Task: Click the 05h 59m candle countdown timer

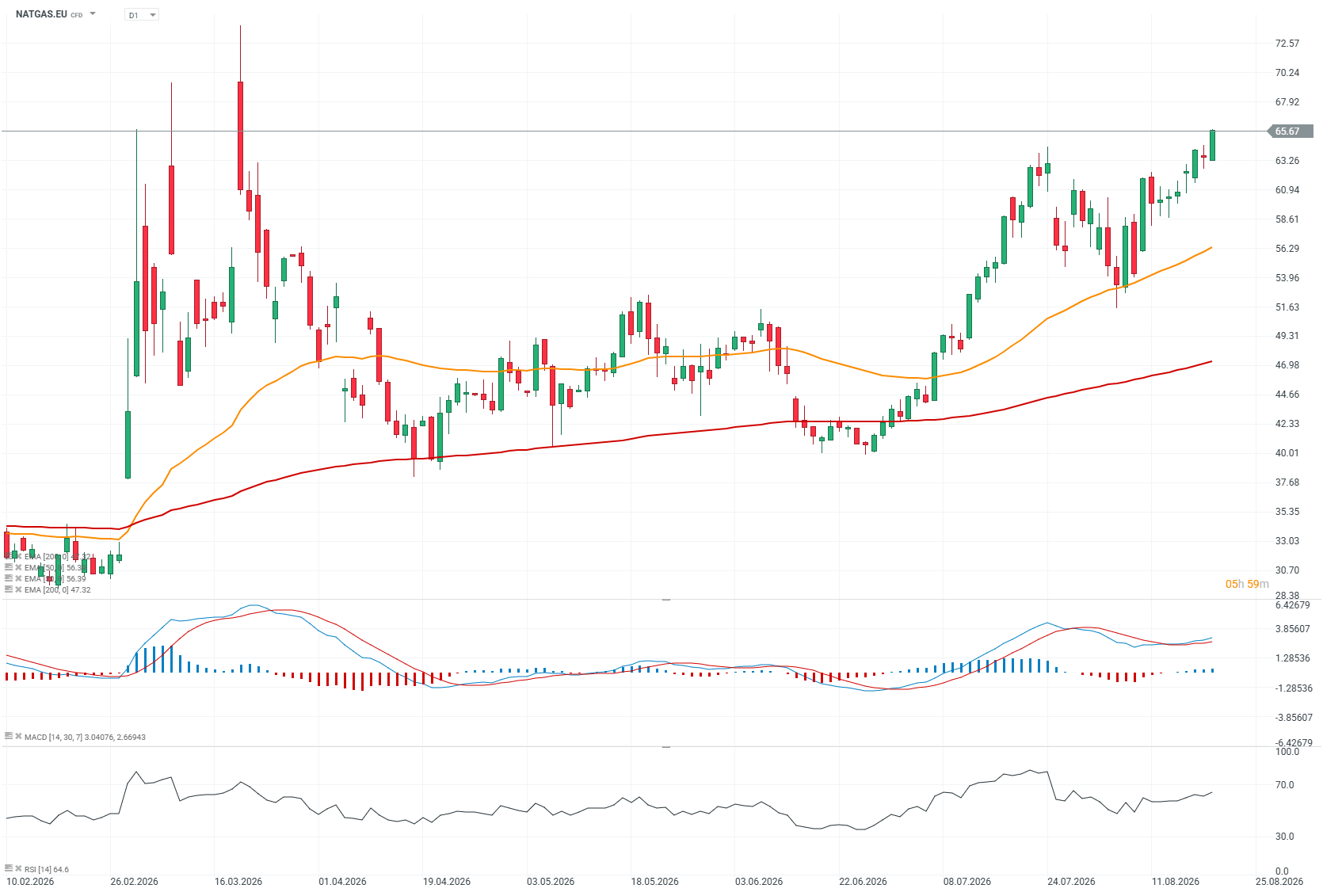Action: pos(1247,584)
